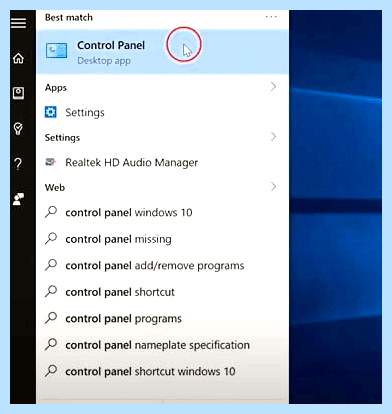This screenshot has height=414, width=392.
Task: Click the Control Panel app icon
Action: 56,50
